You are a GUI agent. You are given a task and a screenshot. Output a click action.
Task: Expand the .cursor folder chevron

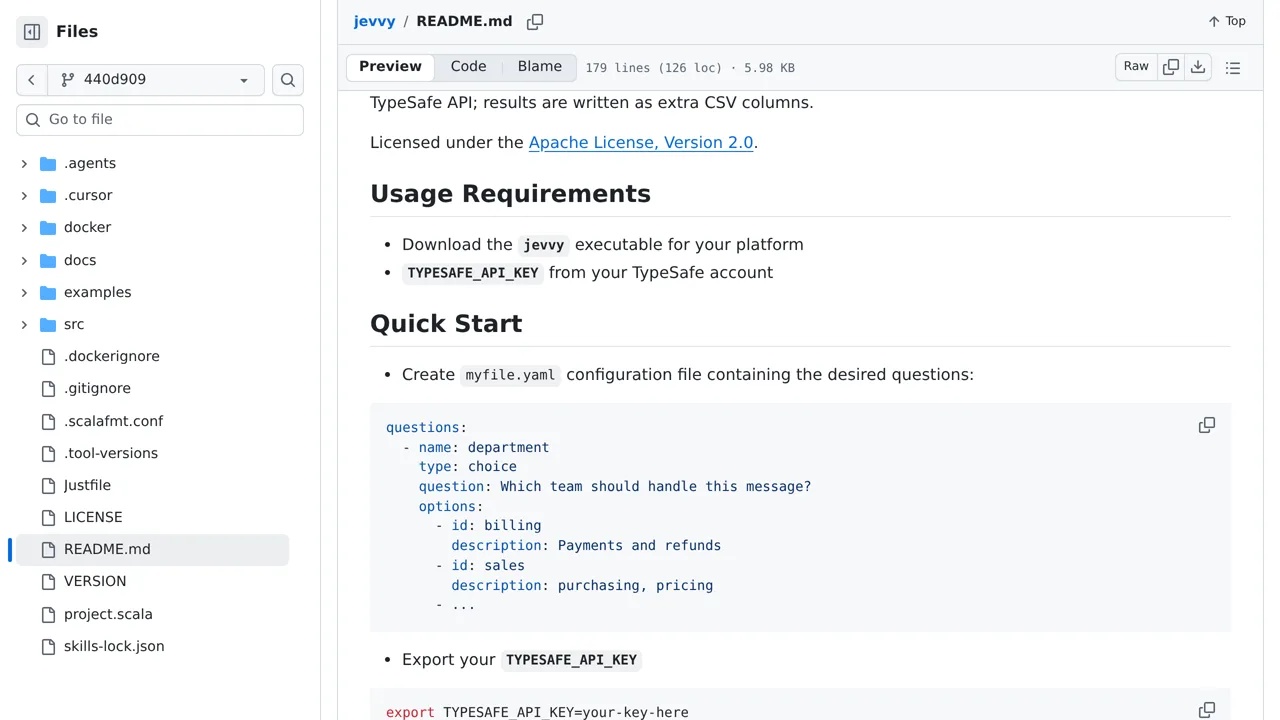pos(24,196)
